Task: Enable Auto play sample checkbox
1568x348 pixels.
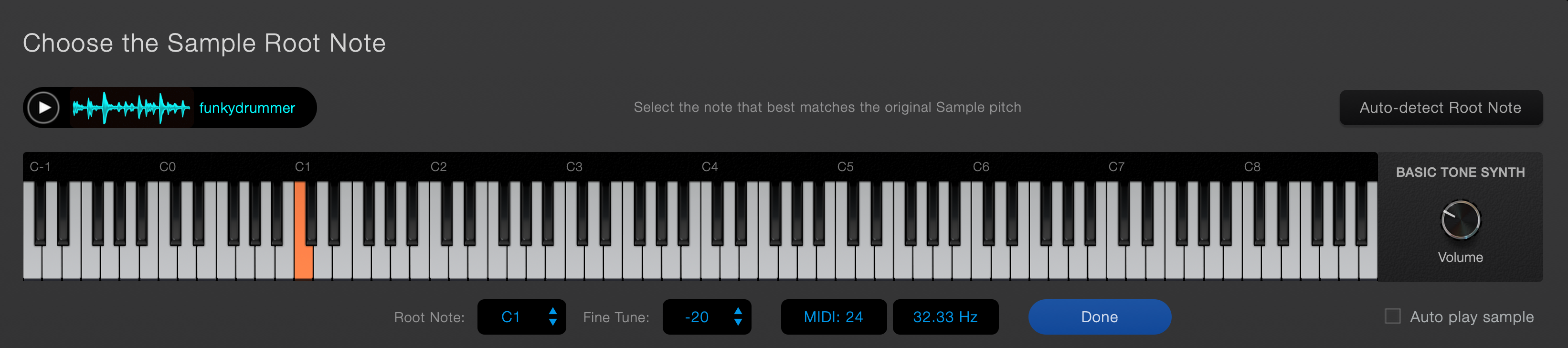Action: 1392,316
